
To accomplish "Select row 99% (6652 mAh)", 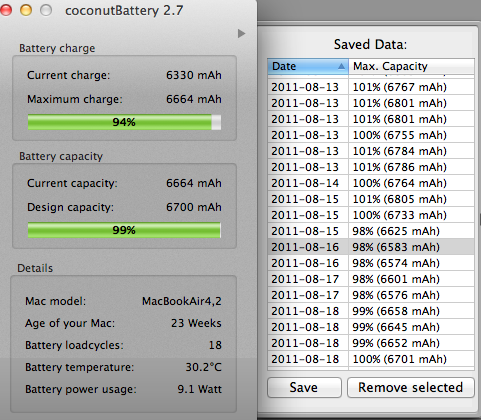I will [x=371, y=343].
